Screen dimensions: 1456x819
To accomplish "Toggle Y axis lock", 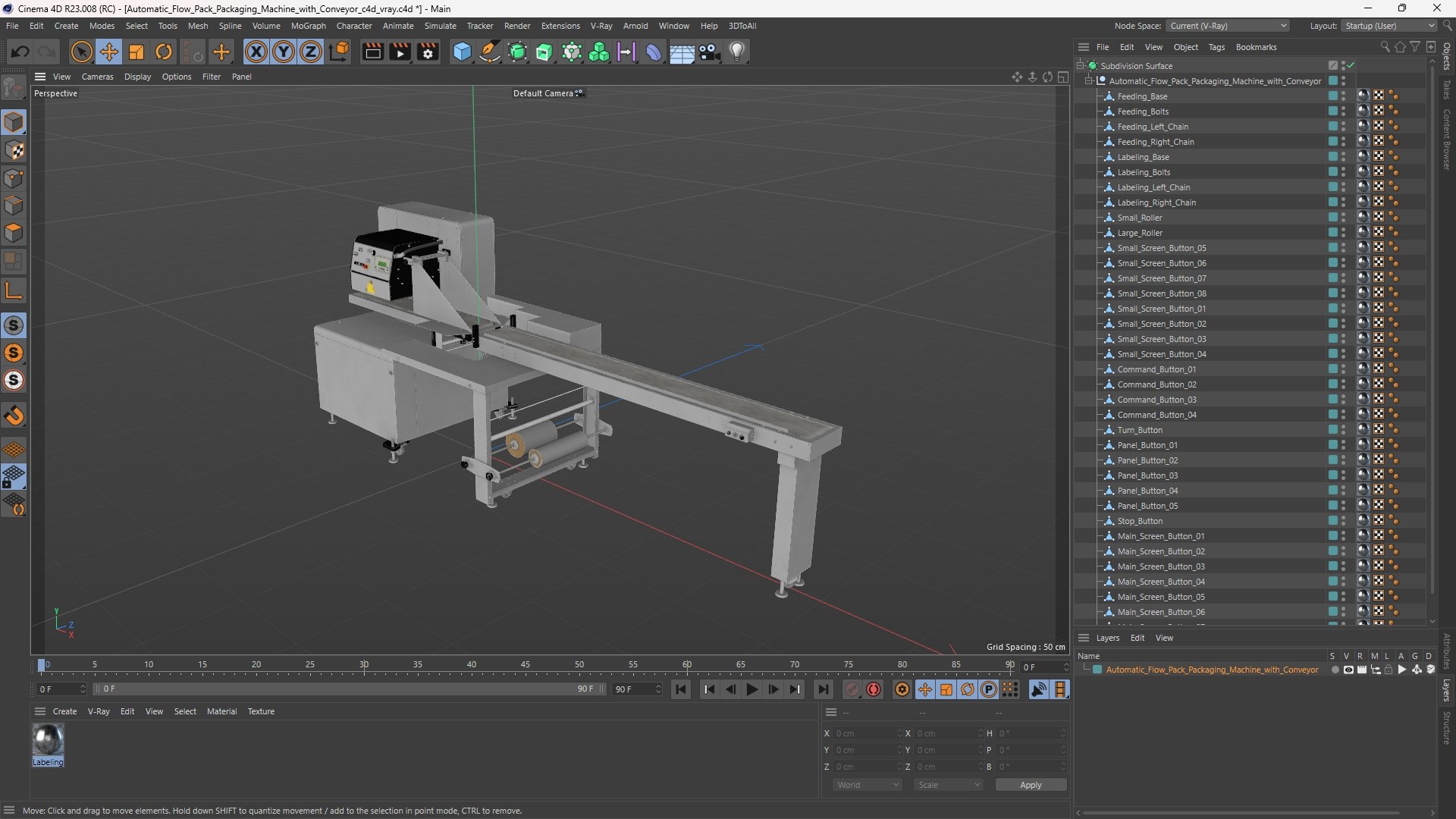I will 284,52.
